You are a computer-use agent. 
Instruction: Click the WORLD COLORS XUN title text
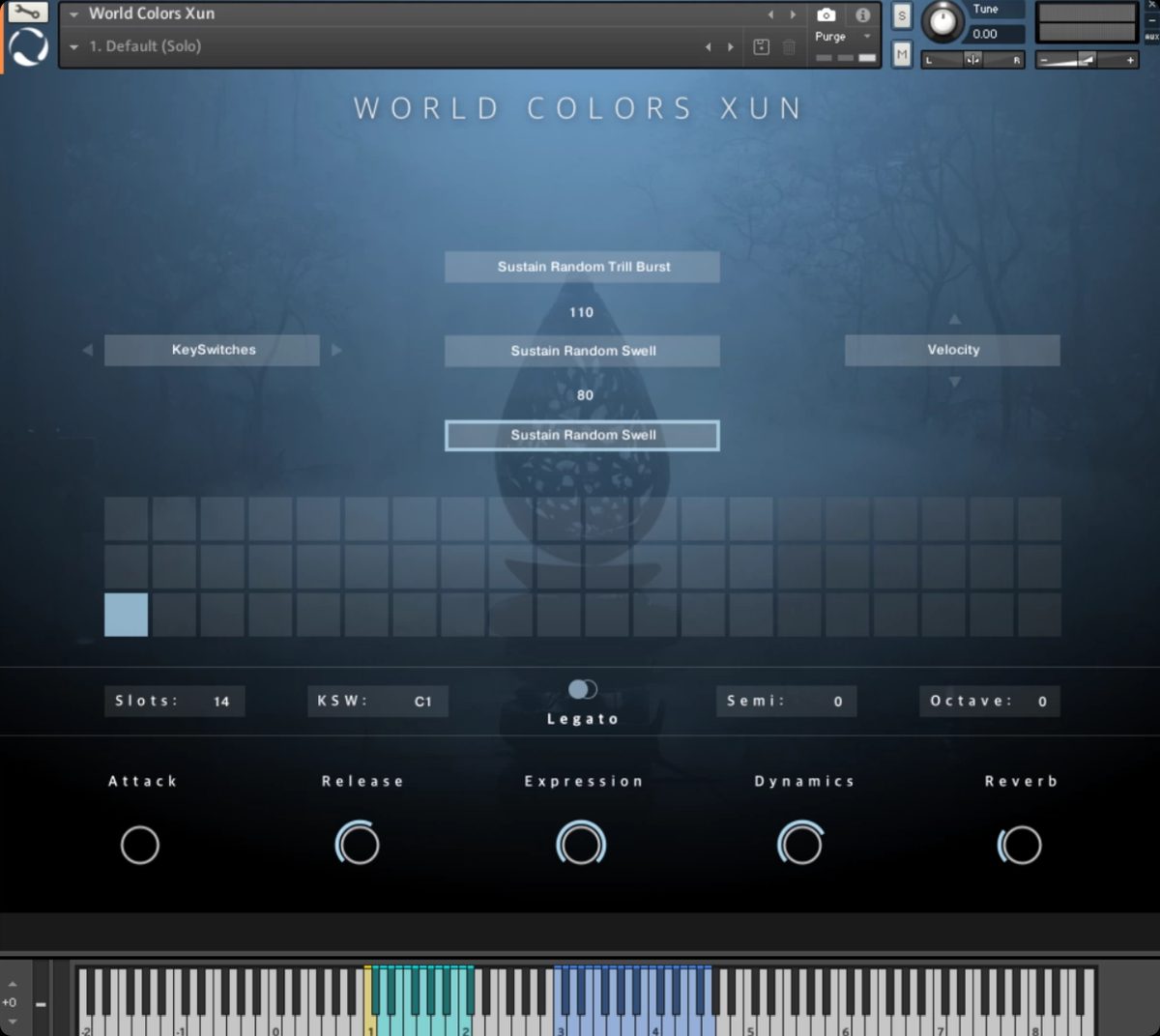[x=579, y=108]
